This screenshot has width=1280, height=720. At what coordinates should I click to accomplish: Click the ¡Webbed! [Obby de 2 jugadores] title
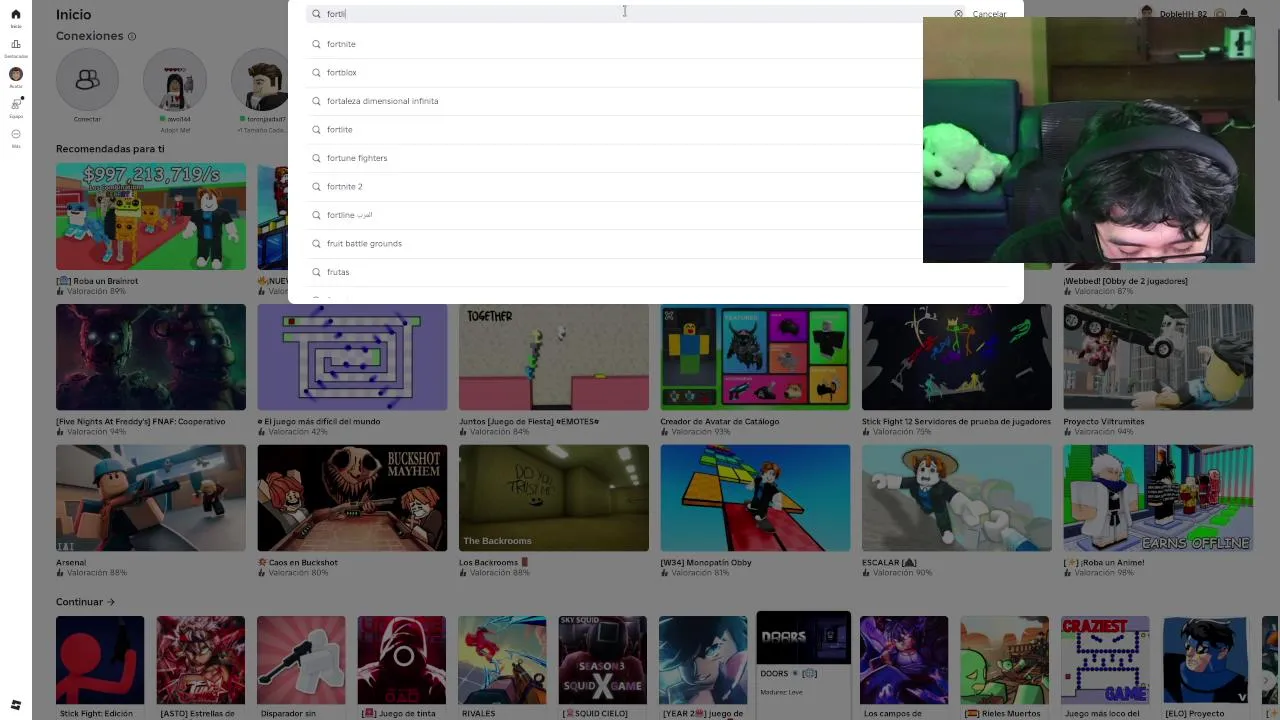click(1125, 281)
